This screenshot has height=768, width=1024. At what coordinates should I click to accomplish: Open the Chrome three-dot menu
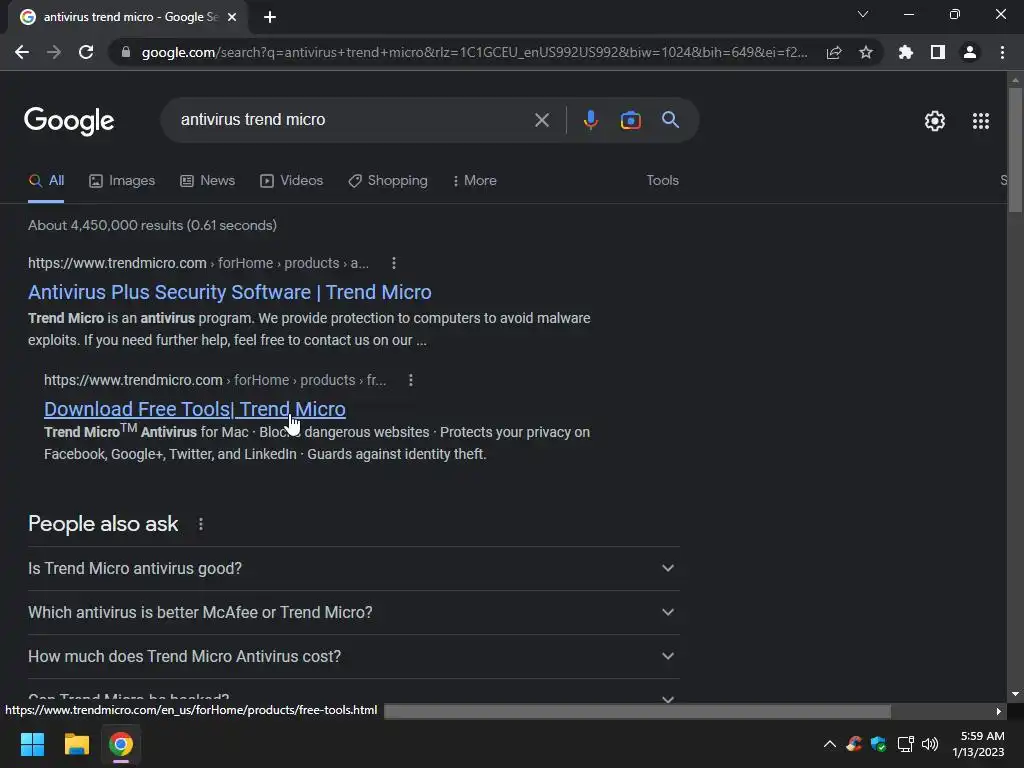1002,52
